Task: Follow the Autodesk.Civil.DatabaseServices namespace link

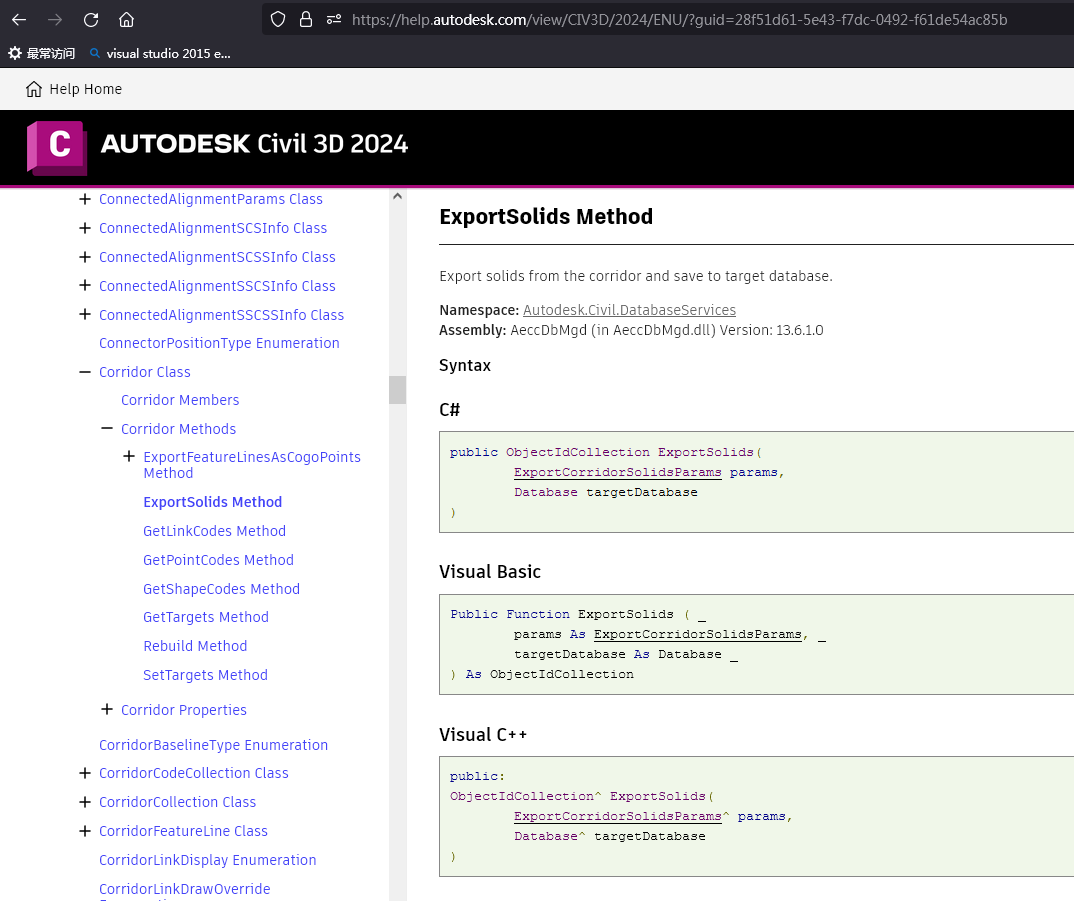Action: point(628,310)
